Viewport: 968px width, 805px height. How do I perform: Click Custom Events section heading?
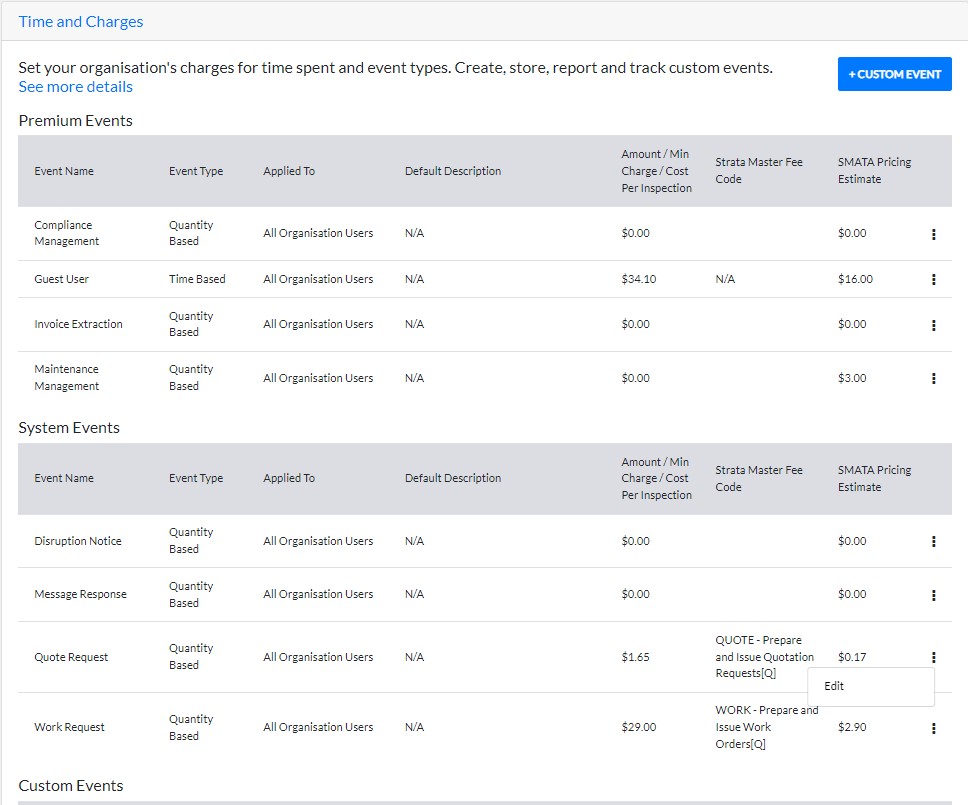[x=71, y=785]
